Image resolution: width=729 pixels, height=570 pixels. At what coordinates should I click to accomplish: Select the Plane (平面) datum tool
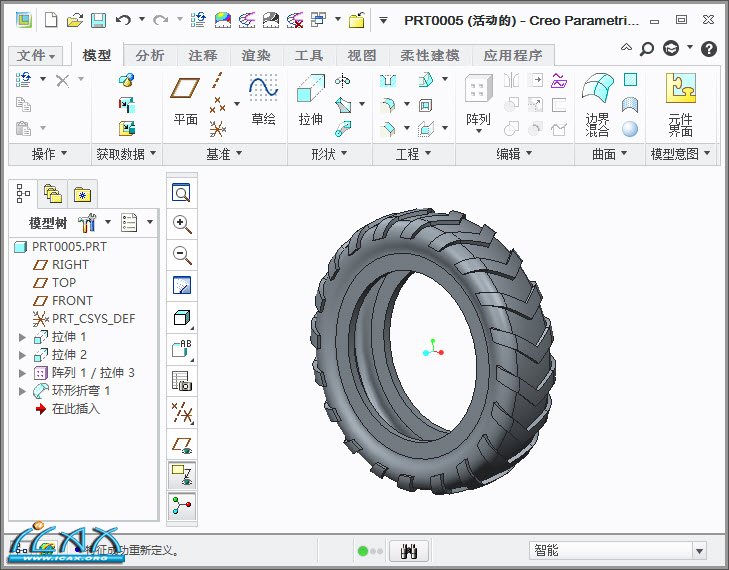(x=185, y=100)
